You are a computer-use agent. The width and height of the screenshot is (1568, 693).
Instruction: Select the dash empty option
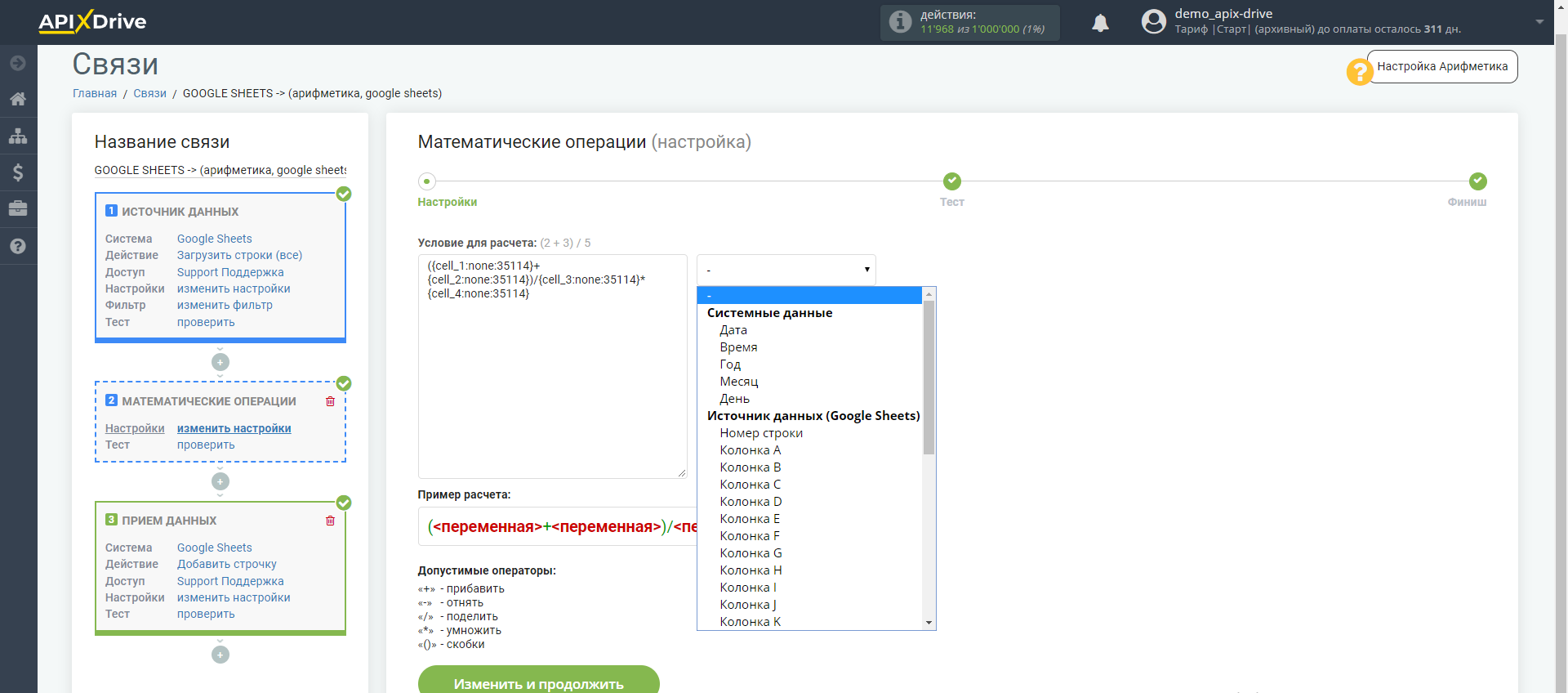809,295
